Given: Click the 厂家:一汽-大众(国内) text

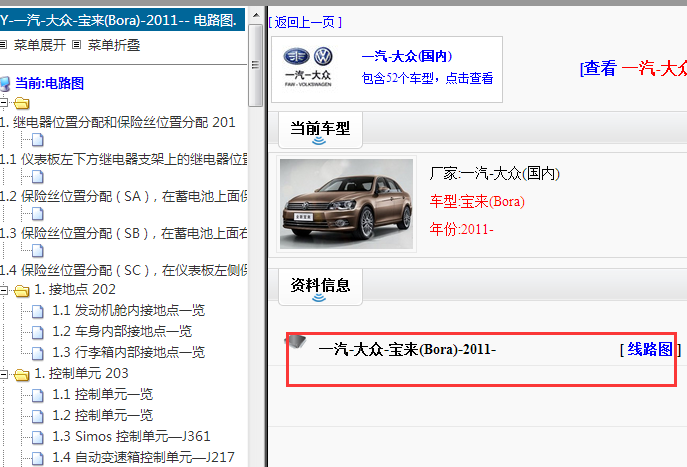Looking at the screenshot, I should pos(495,174).
